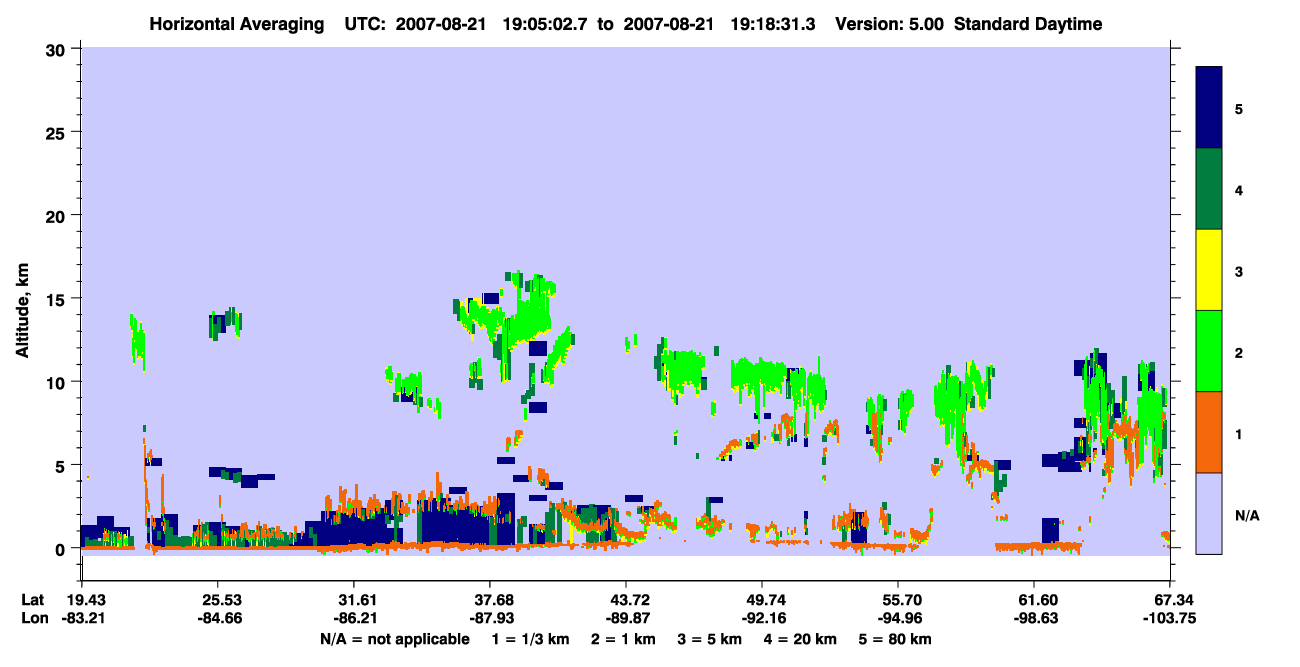Click the latitude value 37.68
The image size is (1300, 667).
click(490, 600)
